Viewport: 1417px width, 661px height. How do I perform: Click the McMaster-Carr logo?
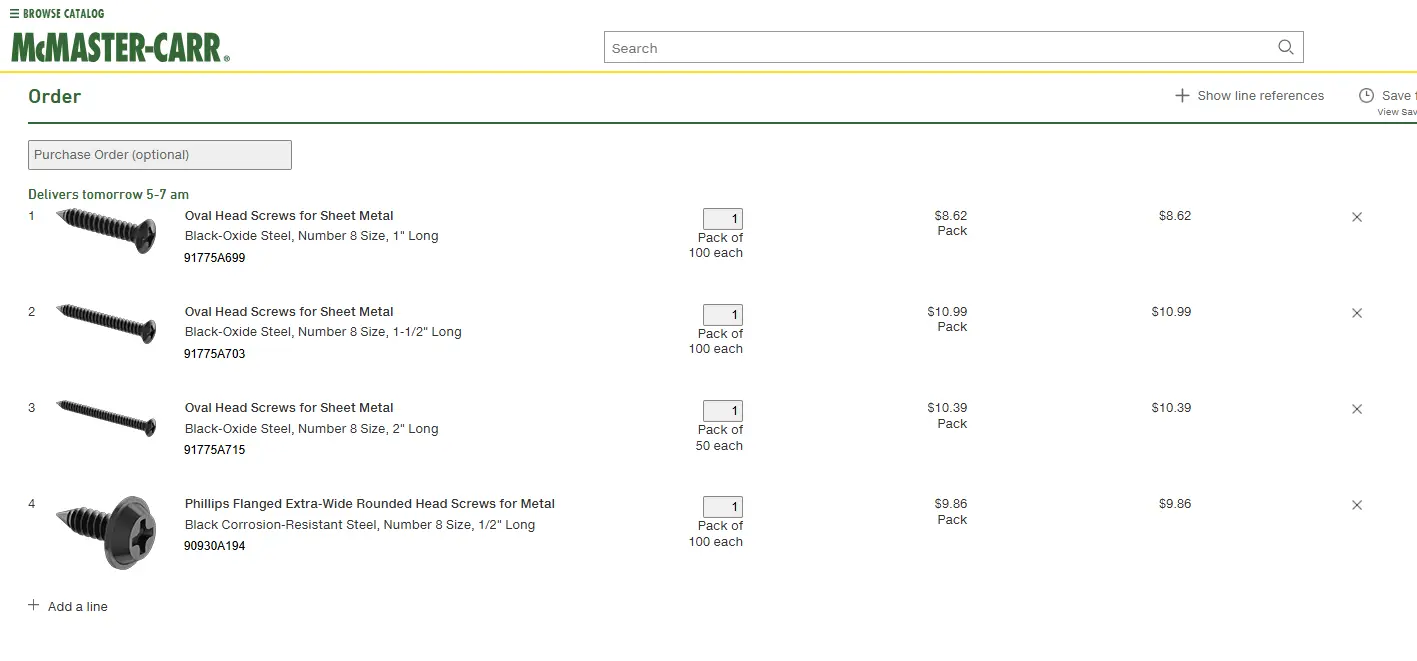click(x=120, y=47)
